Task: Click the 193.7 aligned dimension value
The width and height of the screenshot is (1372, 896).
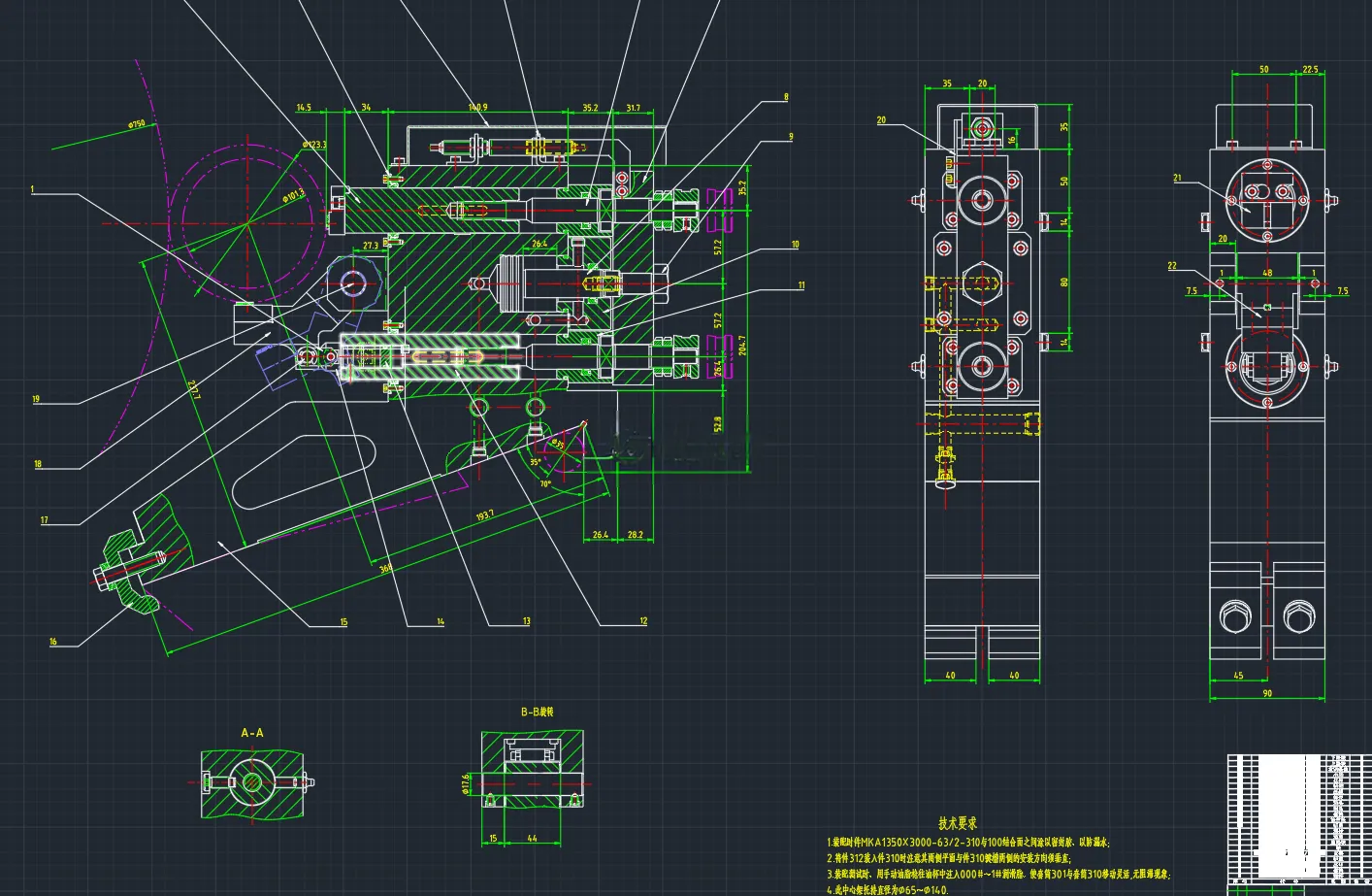Action: pos(485,515)
